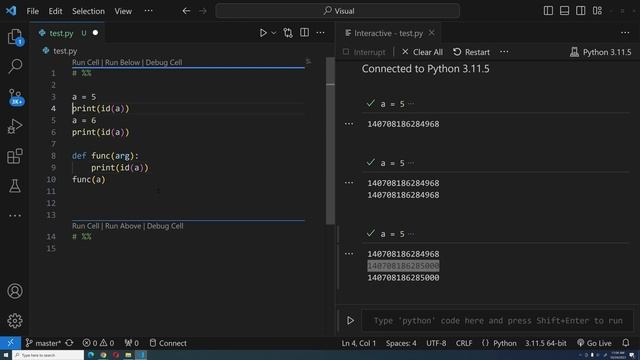The width and height of the screenshot is (640, 360).
Task: Open changes compare icon in editor toolbar
Action: click(288, 33)
